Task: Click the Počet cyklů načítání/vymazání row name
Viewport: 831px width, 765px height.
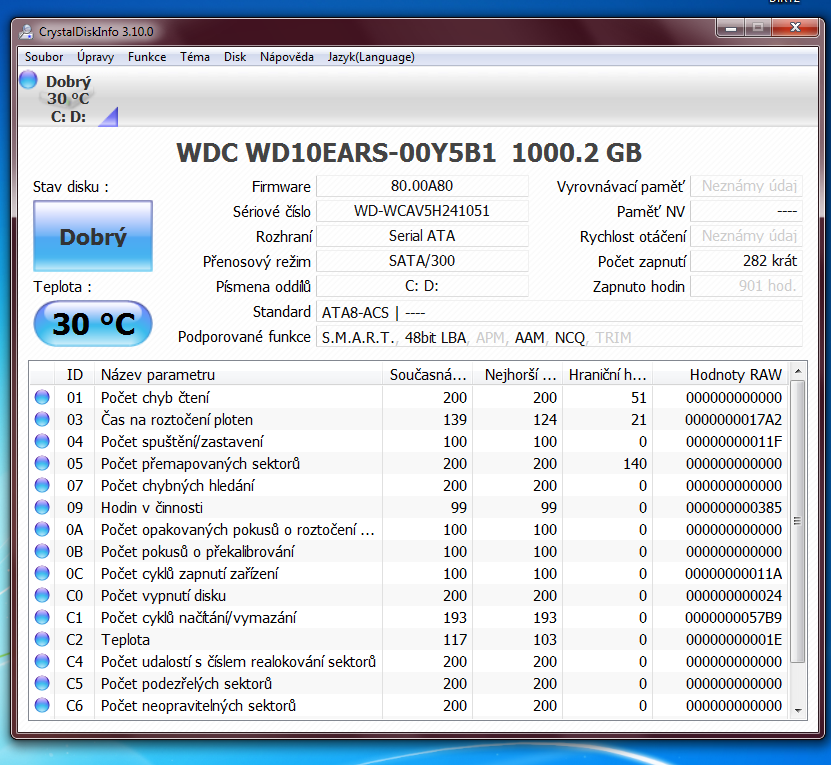Action: click(199, 617)
